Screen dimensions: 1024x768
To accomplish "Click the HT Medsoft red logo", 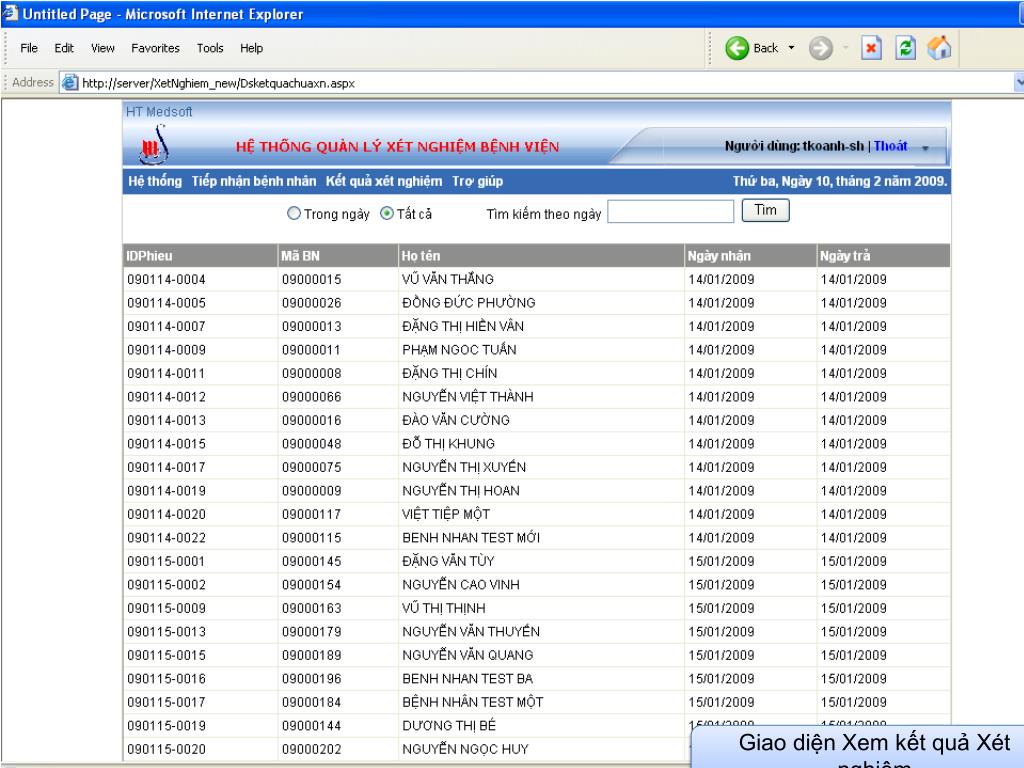I will point(153,145).
